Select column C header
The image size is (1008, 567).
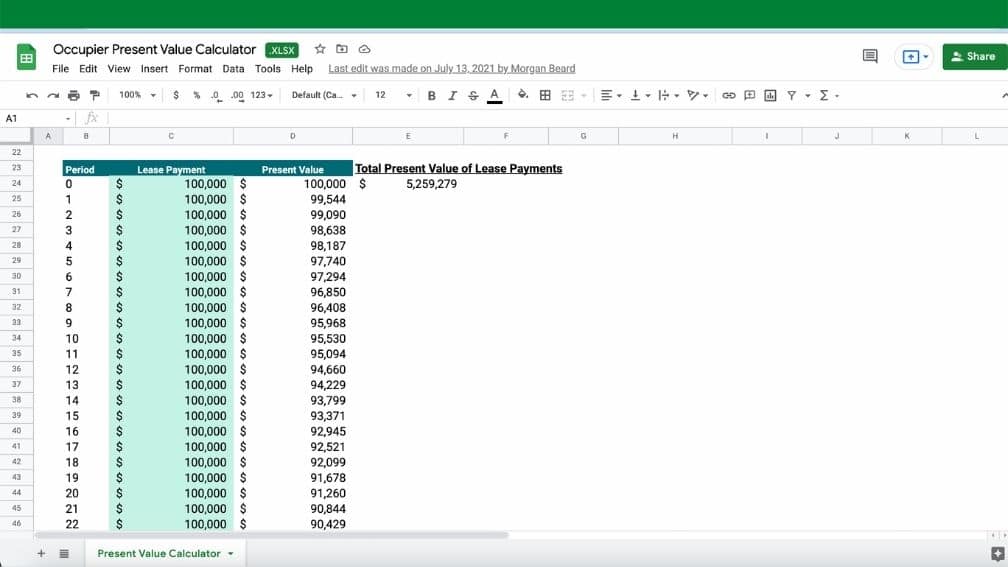[171, 136]
